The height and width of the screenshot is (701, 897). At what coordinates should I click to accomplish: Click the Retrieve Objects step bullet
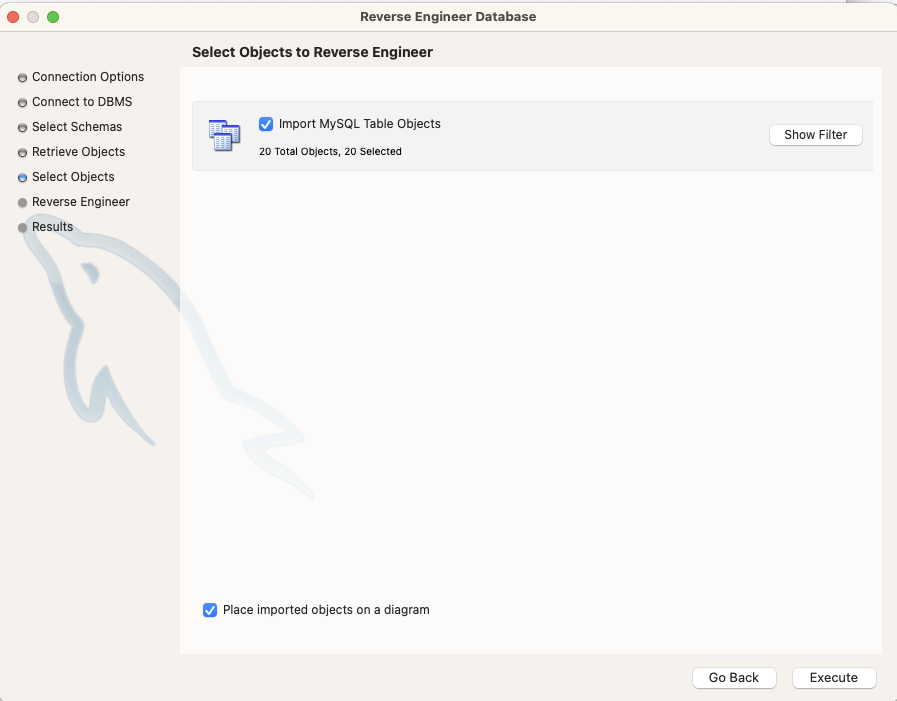22,153
